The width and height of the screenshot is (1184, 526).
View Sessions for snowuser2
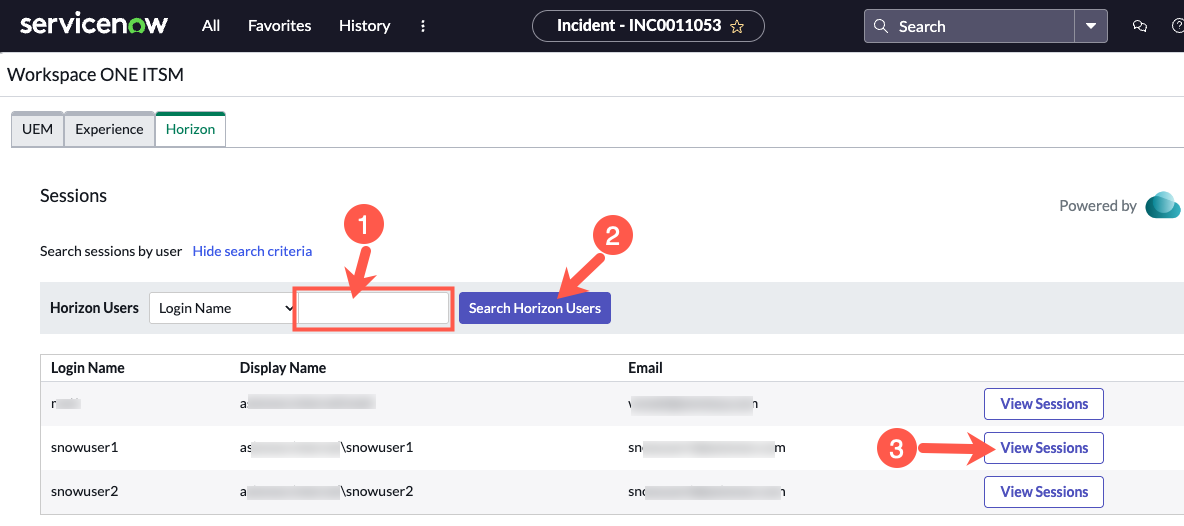[1043, 492]
